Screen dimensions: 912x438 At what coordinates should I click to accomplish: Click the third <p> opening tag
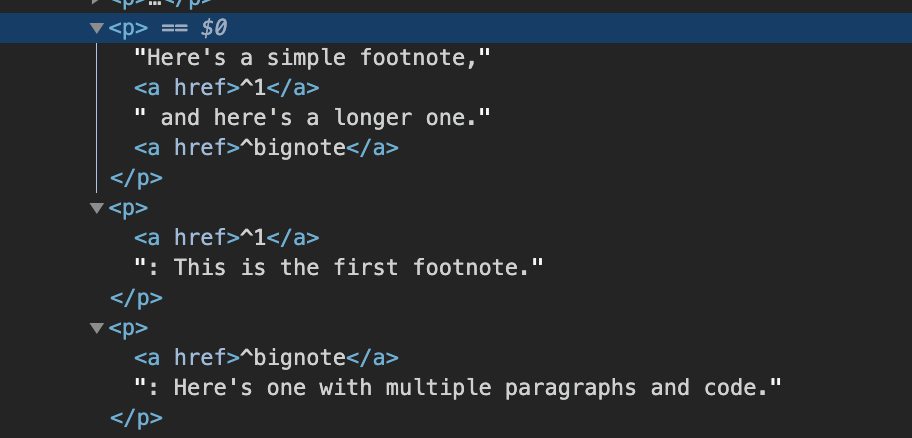click(x=129, y=328)
